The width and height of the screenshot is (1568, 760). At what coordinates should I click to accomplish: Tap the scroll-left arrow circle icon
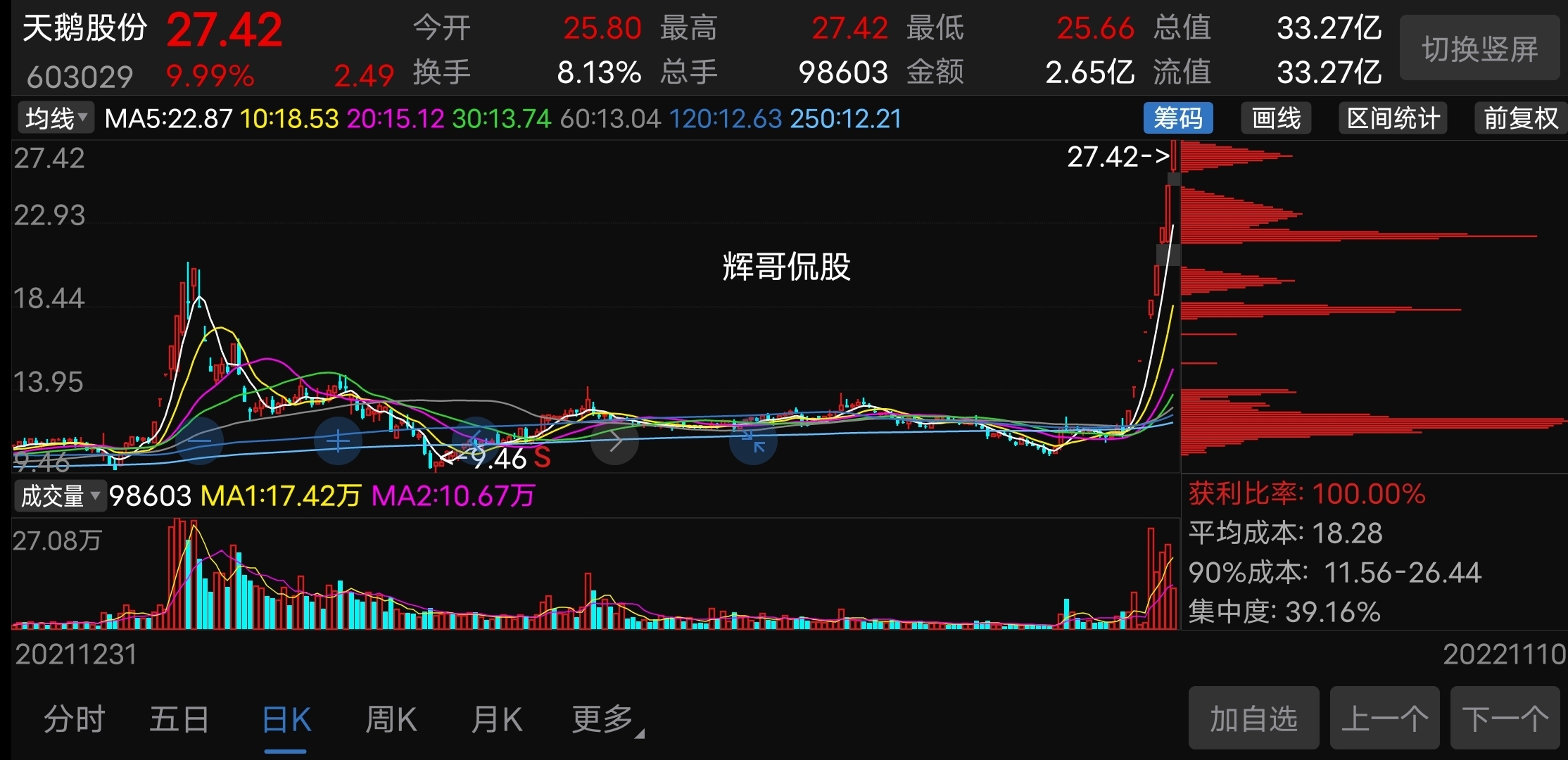476,441
